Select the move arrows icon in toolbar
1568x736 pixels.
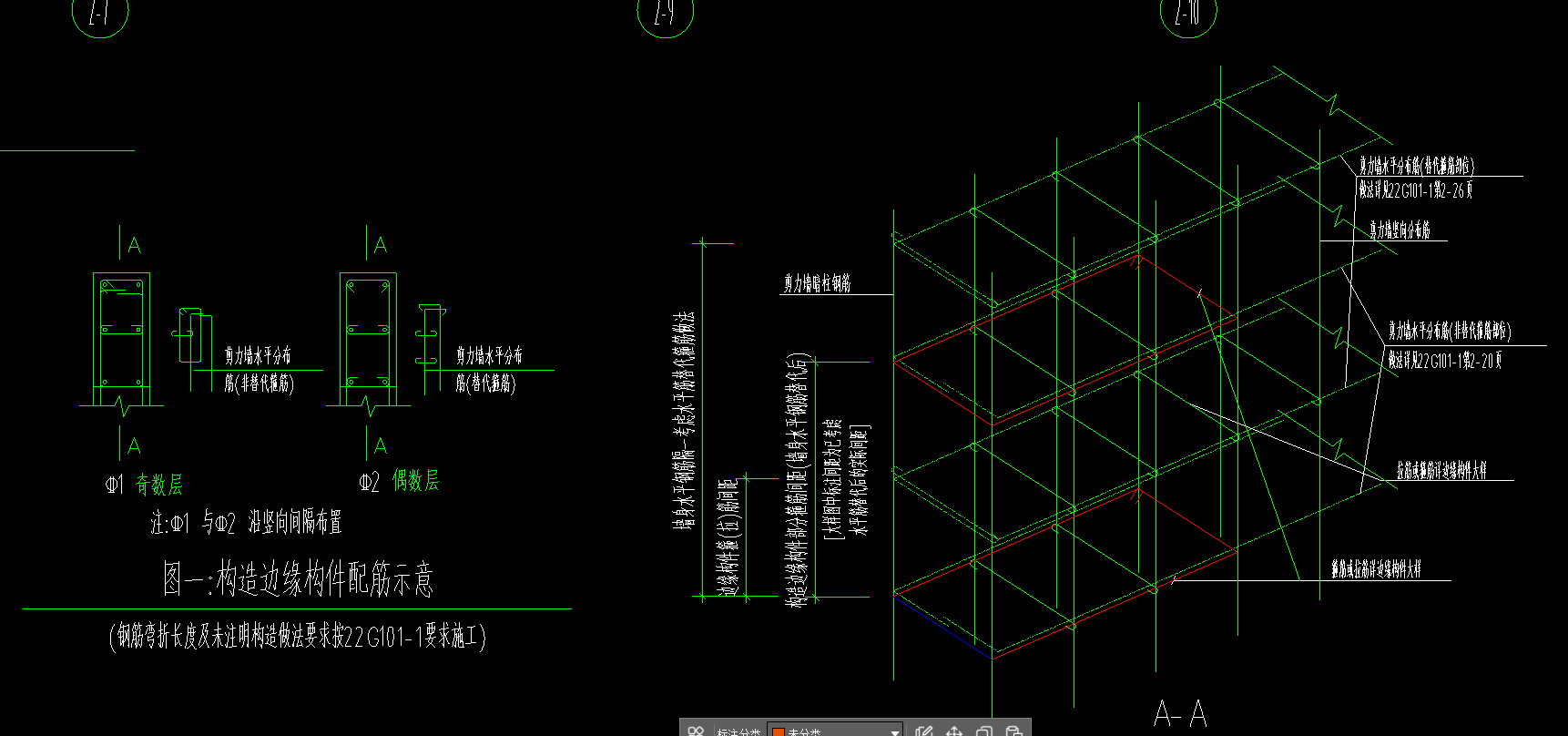tap(954, 731)
